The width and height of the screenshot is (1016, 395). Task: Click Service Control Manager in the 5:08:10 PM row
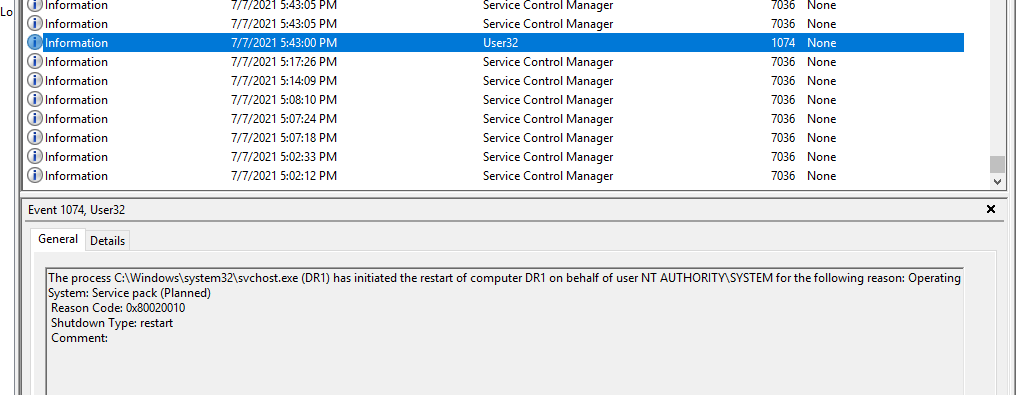(x=548, y=100)
